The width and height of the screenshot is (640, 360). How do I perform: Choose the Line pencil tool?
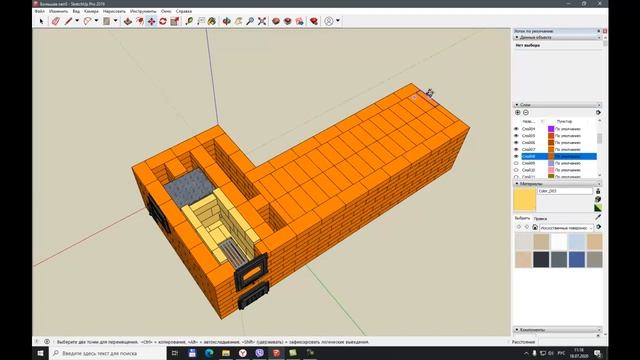[68, 21]
